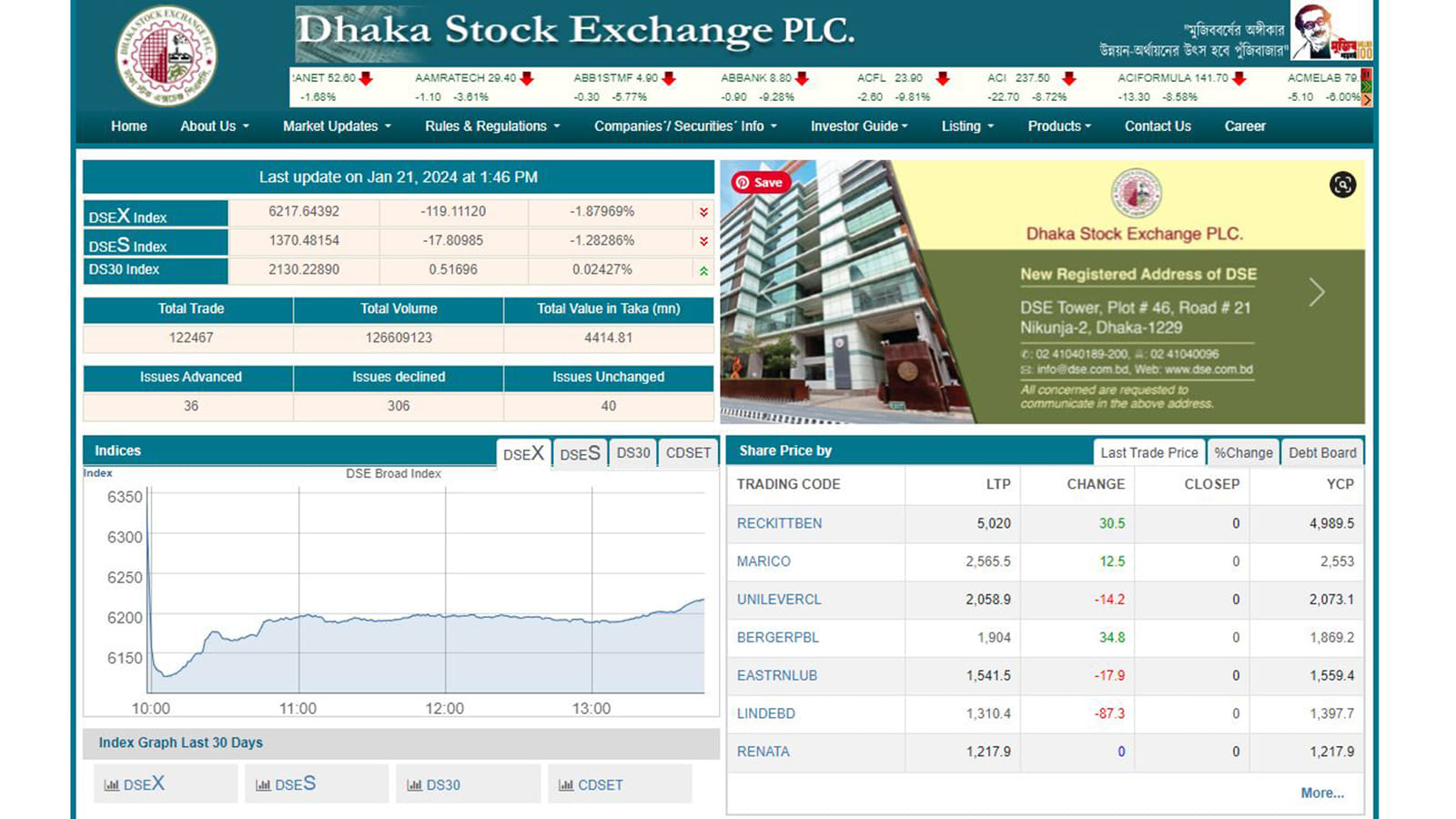Switch to the DS30 indices tab

click(633, 452)
